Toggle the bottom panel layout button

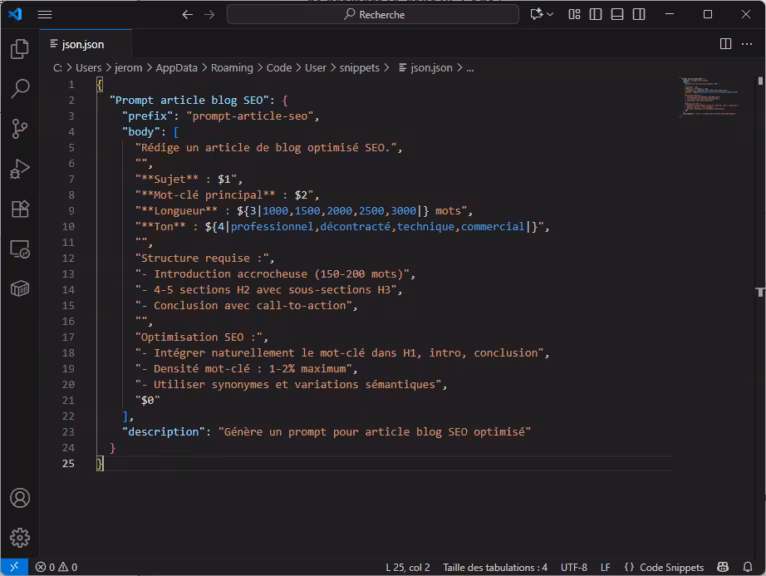[615, 14]
